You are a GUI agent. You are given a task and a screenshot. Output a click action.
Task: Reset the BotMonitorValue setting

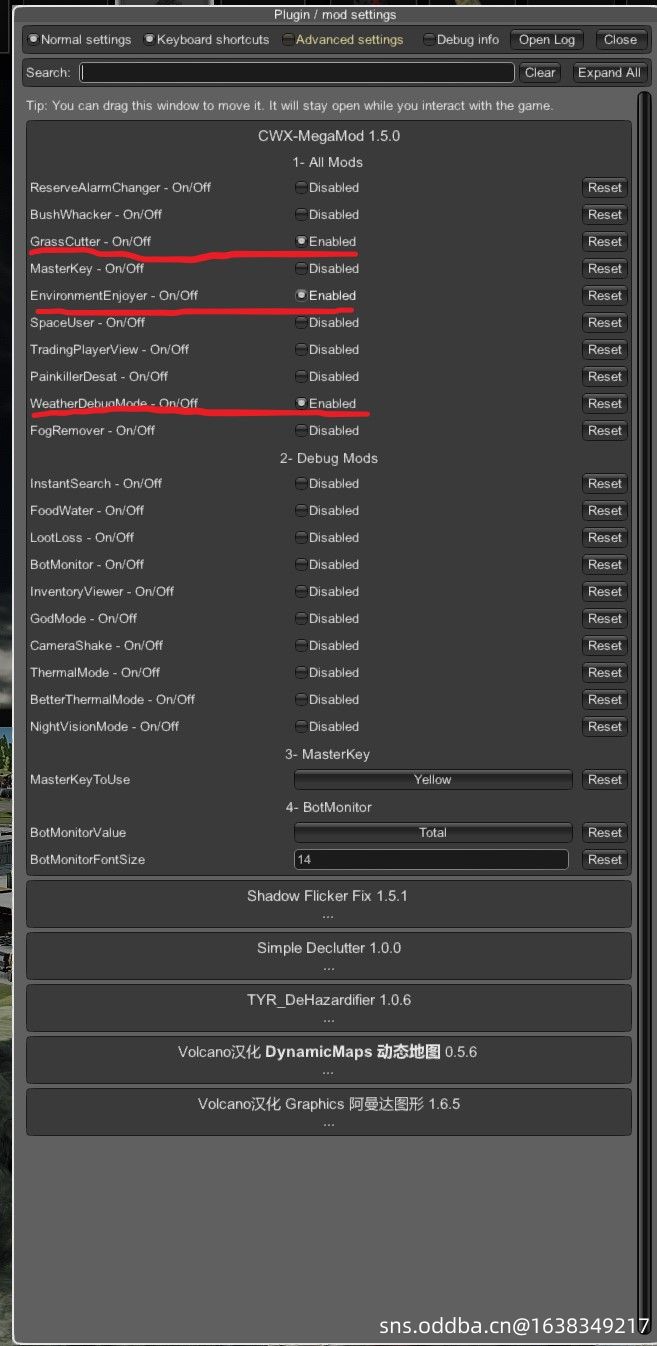click(605, 833)
